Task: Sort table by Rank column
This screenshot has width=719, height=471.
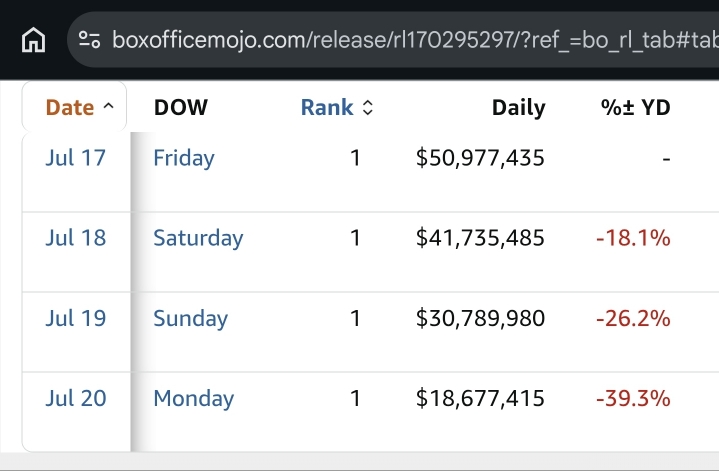Action: click(327, 107)
